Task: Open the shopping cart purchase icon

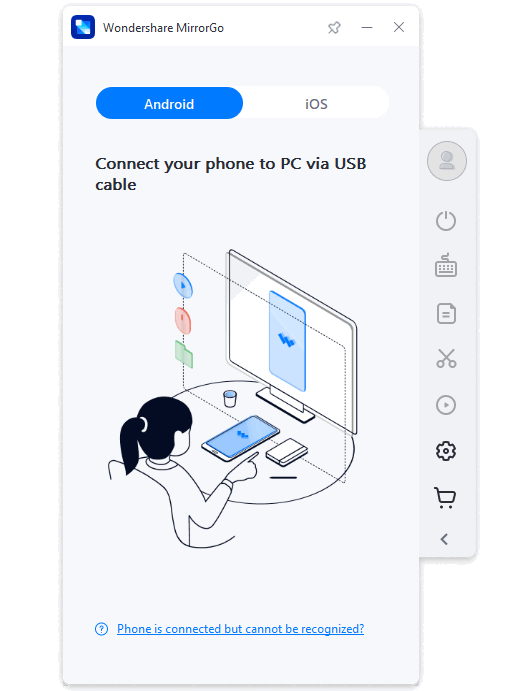Action: (445, 498)
